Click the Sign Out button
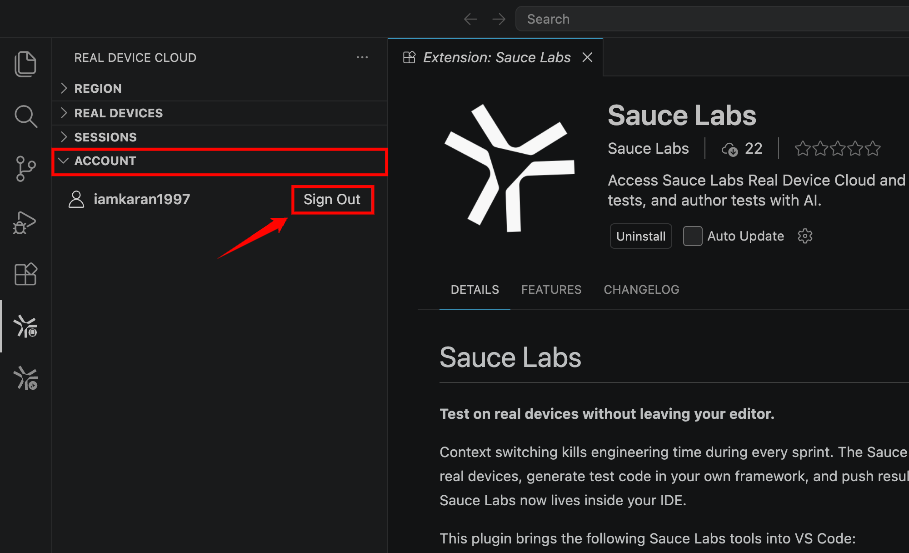The width and height of the screenshot is (909, 553). click(332, 199)
